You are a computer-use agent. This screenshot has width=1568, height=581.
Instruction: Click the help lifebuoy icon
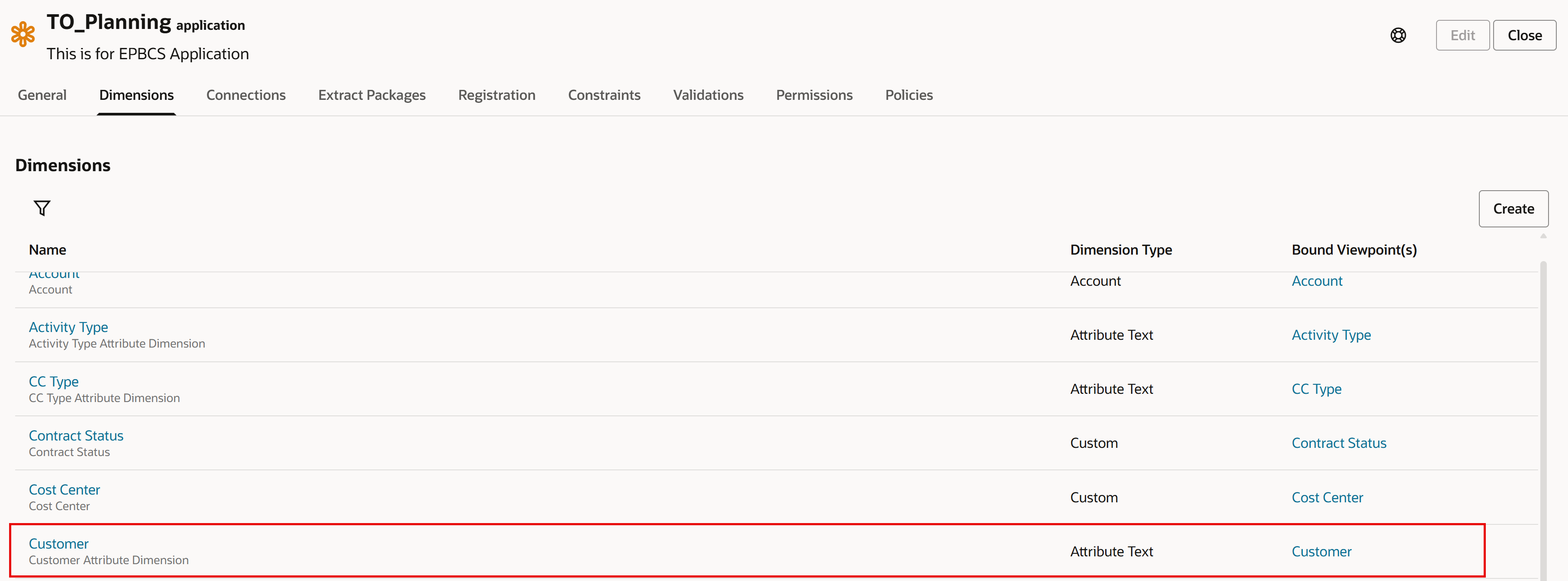(x=1398, y=35)
